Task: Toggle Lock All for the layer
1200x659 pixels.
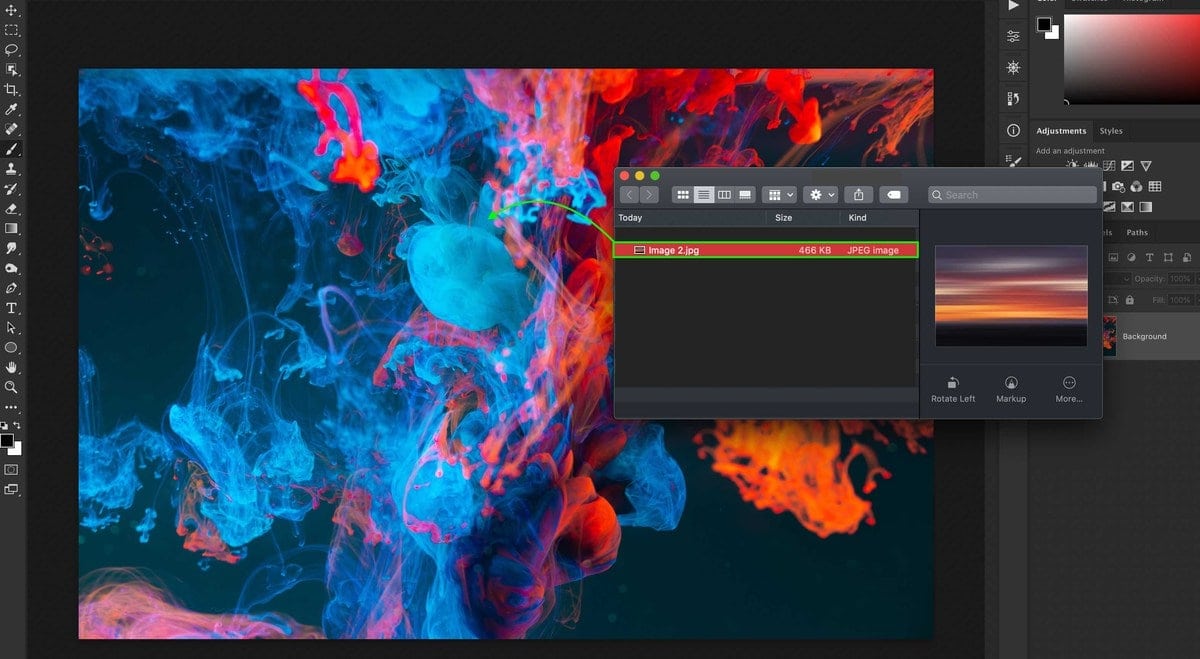Action: (x=1130, y=300)
